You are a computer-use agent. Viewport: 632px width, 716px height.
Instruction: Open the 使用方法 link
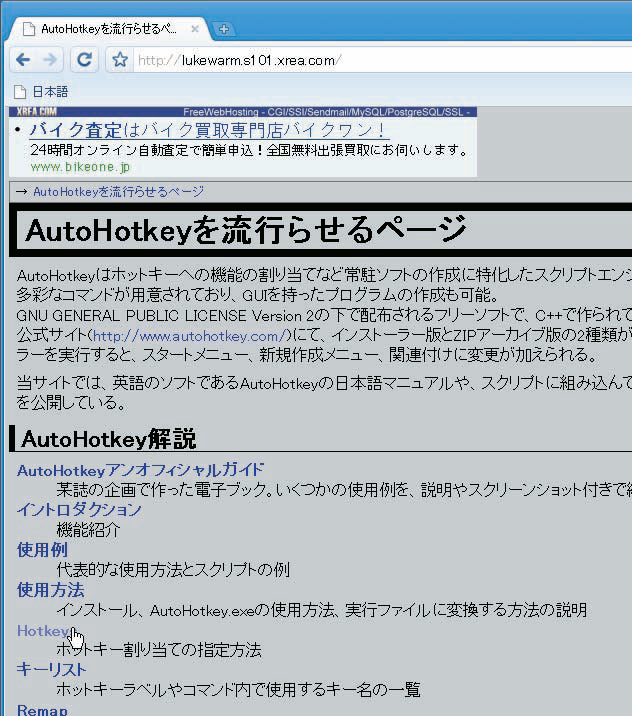pyautogui.click(x=50, y=590)
